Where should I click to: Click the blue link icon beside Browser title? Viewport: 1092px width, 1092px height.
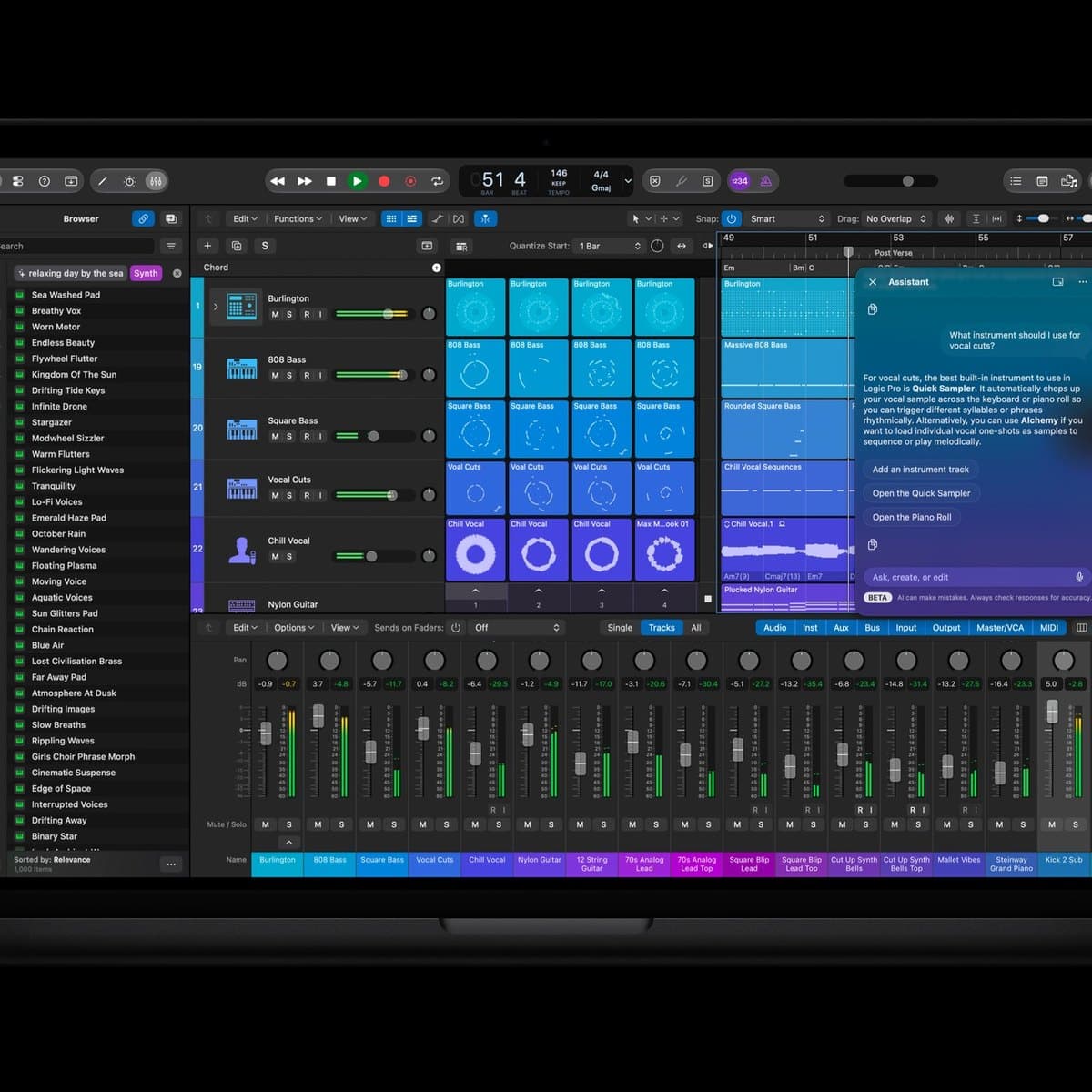click(x=143, y=218)
